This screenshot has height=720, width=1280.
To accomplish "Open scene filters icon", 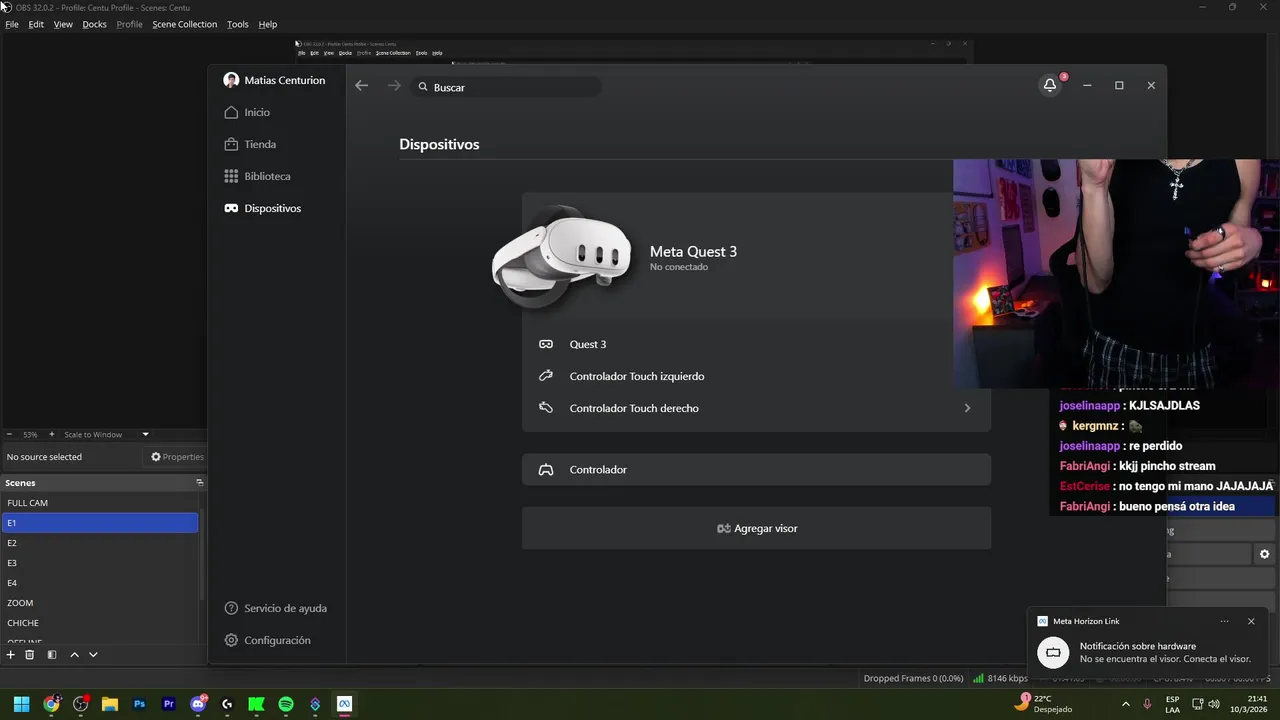I will pos(52,654).
